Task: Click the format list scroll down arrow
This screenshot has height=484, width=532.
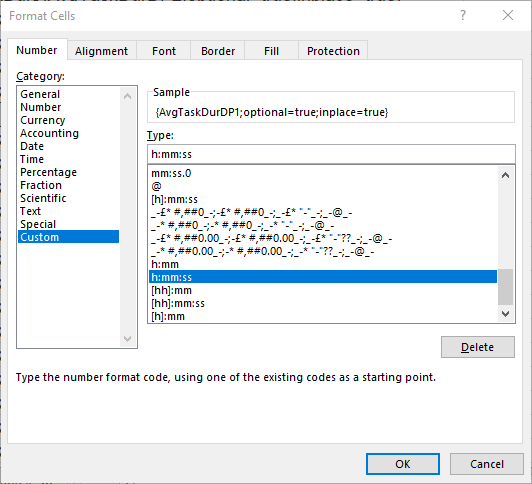Action: coord(506,314)
